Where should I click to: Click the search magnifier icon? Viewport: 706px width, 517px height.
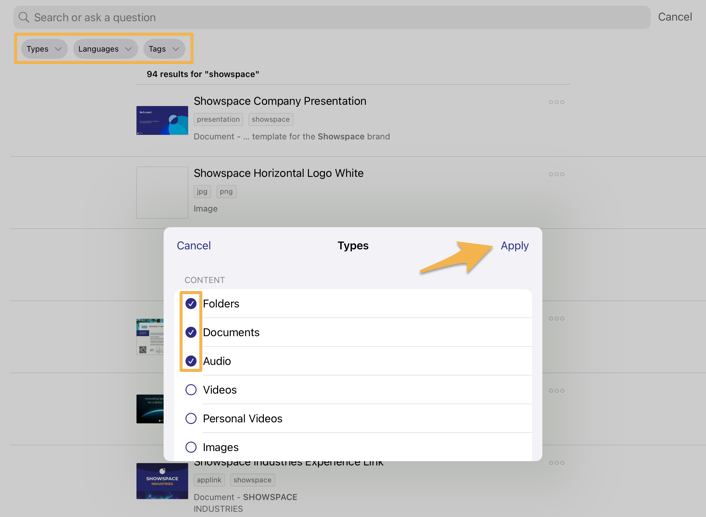[x=23, y=18]
